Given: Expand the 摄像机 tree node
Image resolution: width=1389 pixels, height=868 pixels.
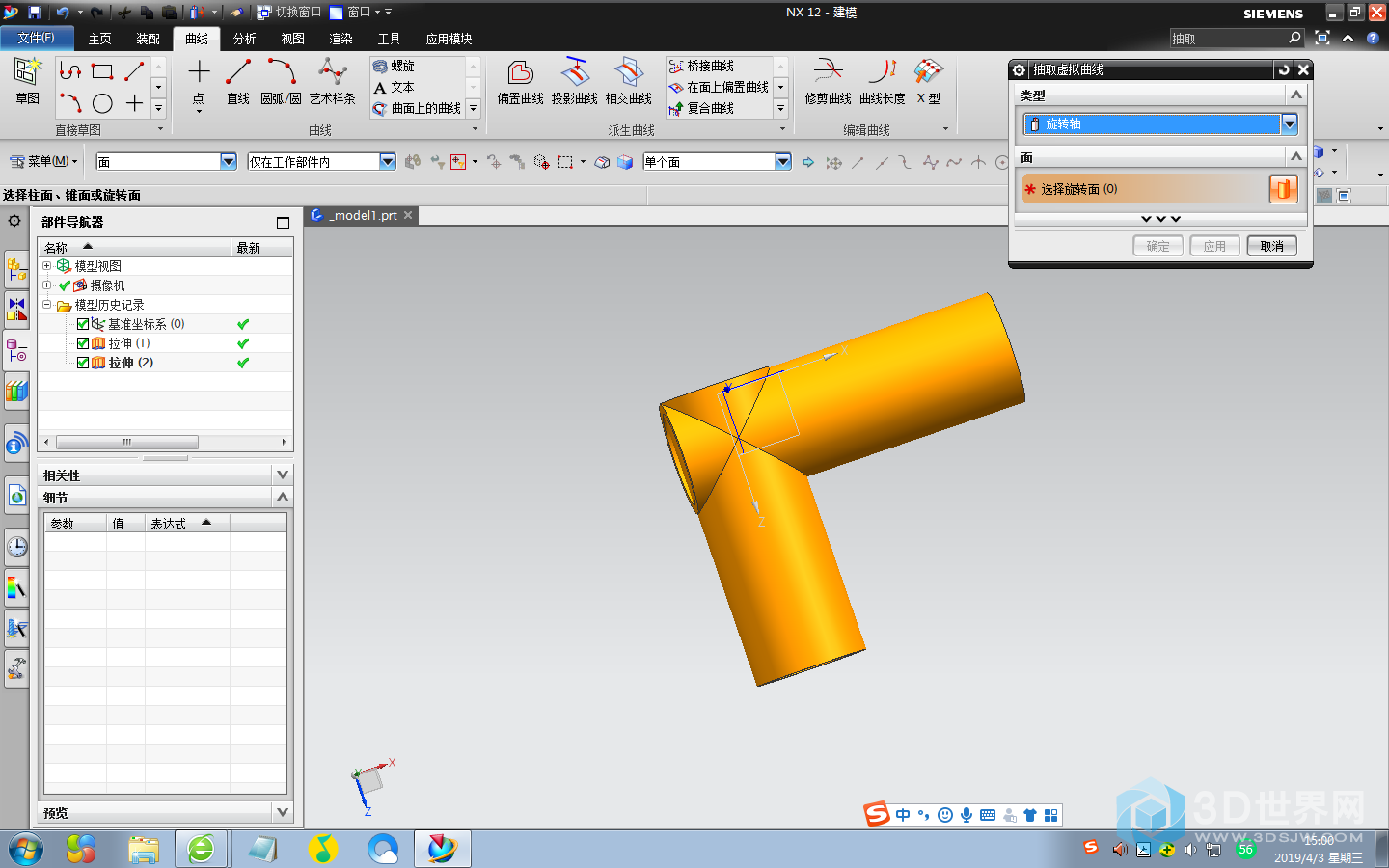Looking at the screenshot, I should point(46,285).
